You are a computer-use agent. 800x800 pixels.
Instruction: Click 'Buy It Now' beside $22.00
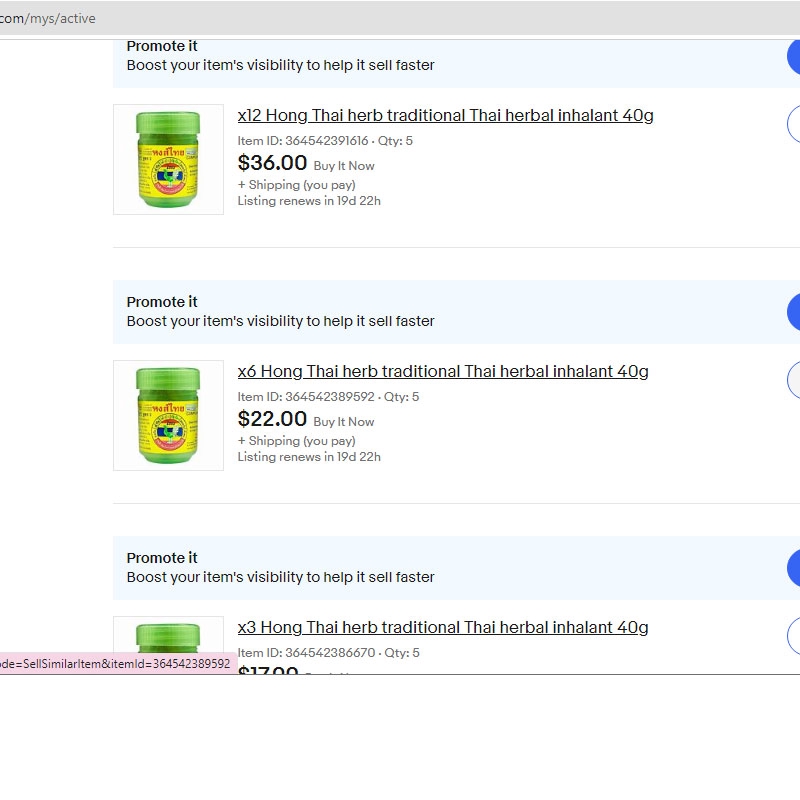pyautogui.click(x=344, y=422)
